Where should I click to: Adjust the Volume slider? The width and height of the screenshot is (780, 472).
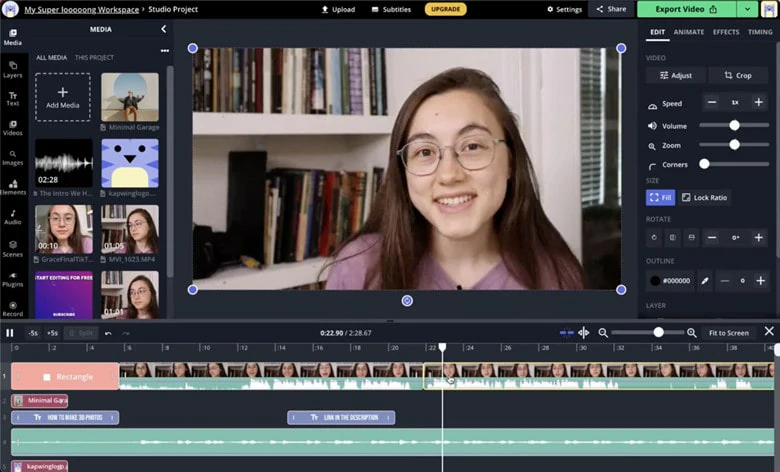click(x=734, y=125)
